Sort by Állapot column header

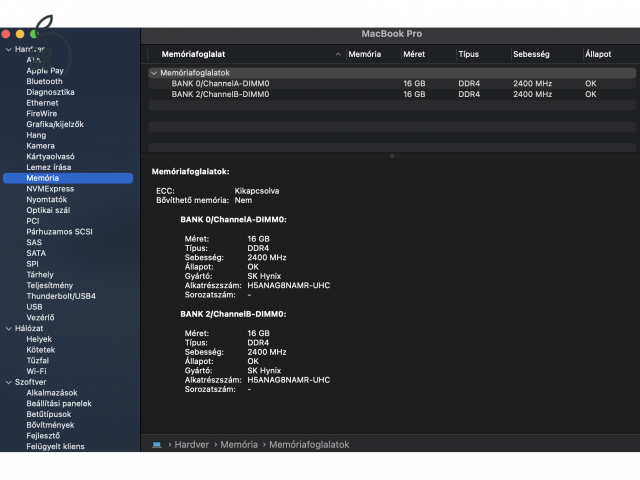pyautogui.click(x=598, y=54)
